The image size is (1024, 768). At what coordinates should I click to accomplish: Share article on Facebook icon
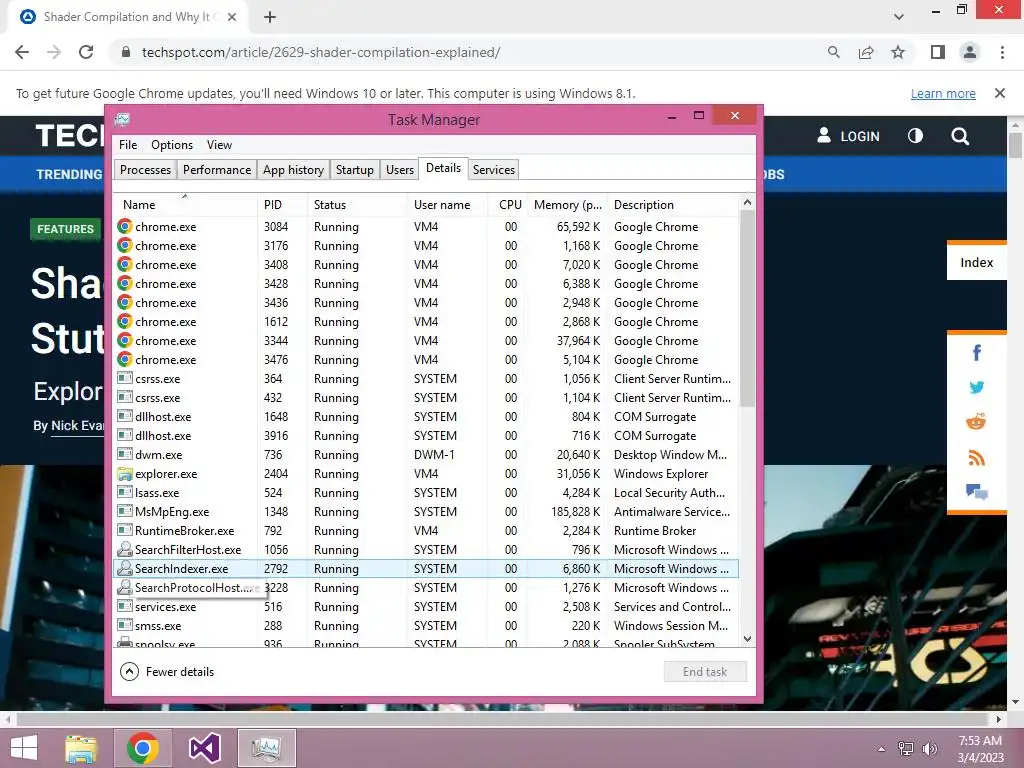pos(977,353)
